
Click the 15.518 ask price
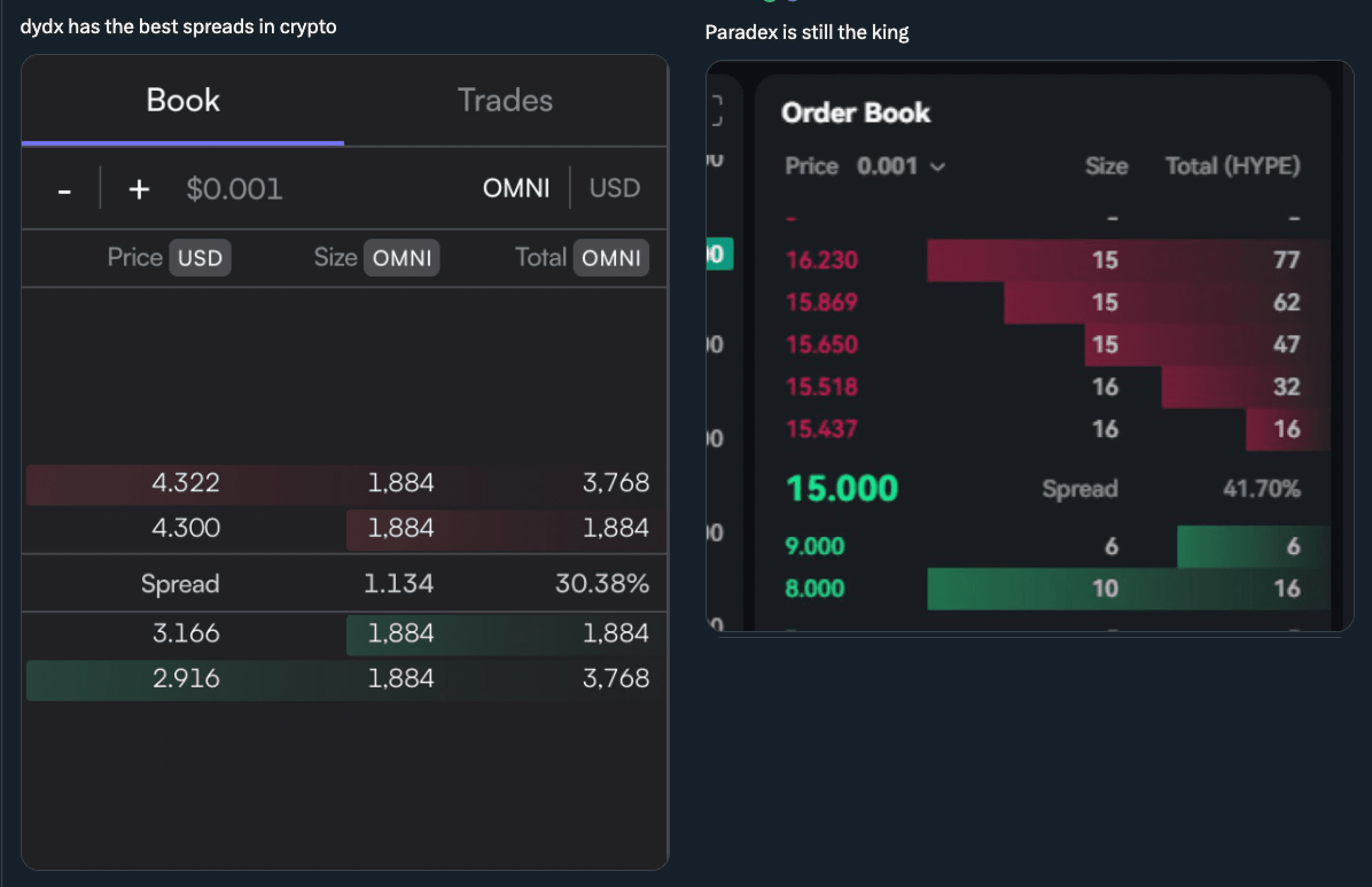pyautogui.click(x=821, y=387)
